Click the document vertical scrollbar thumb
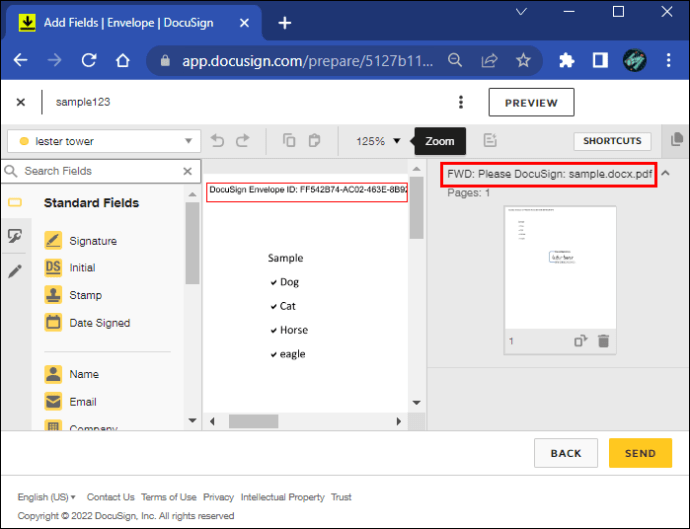Screen dimensions: 690x529 pyautogui.click(x=416, y=208)
